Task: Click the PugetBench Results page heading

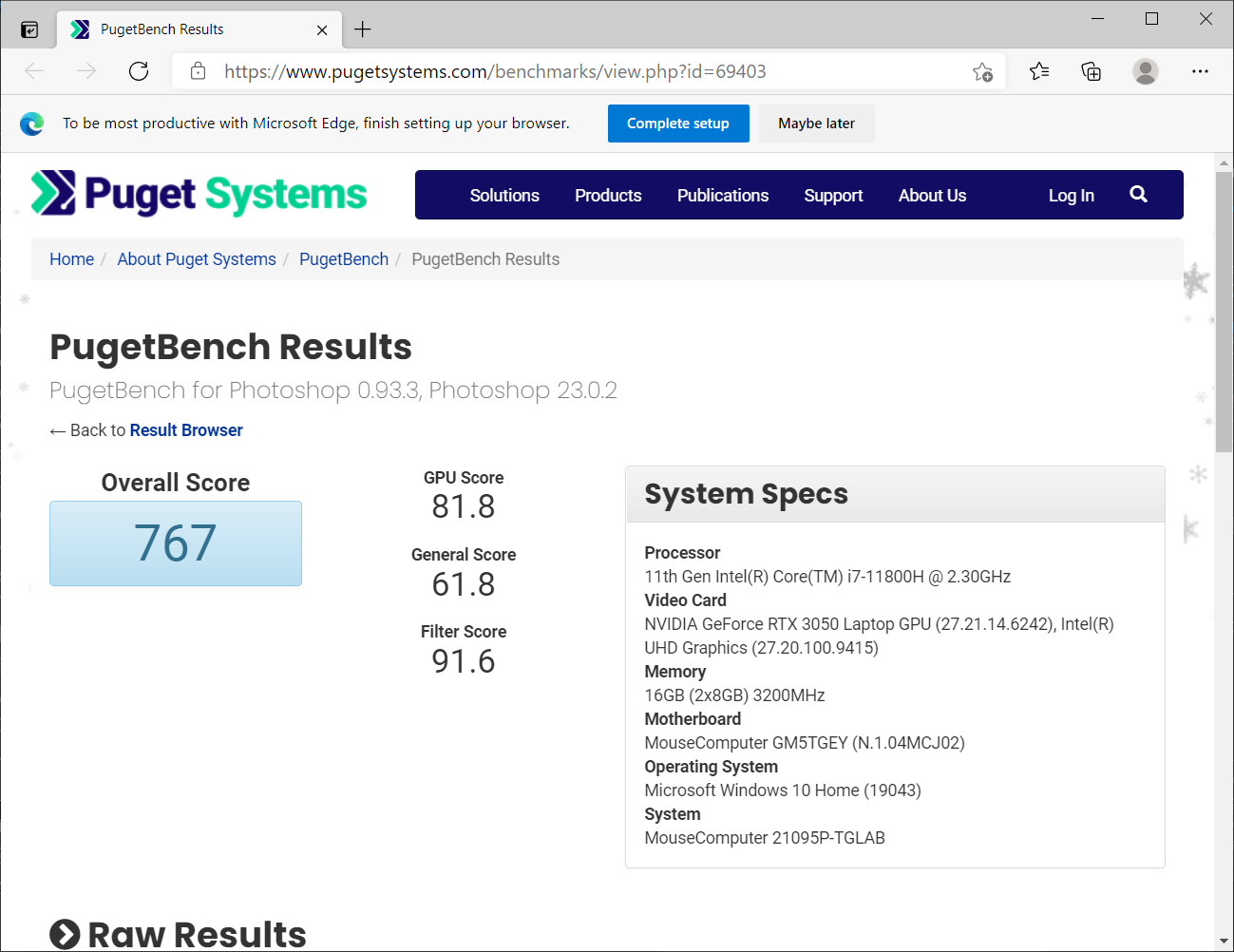Action: click(231, 347)
